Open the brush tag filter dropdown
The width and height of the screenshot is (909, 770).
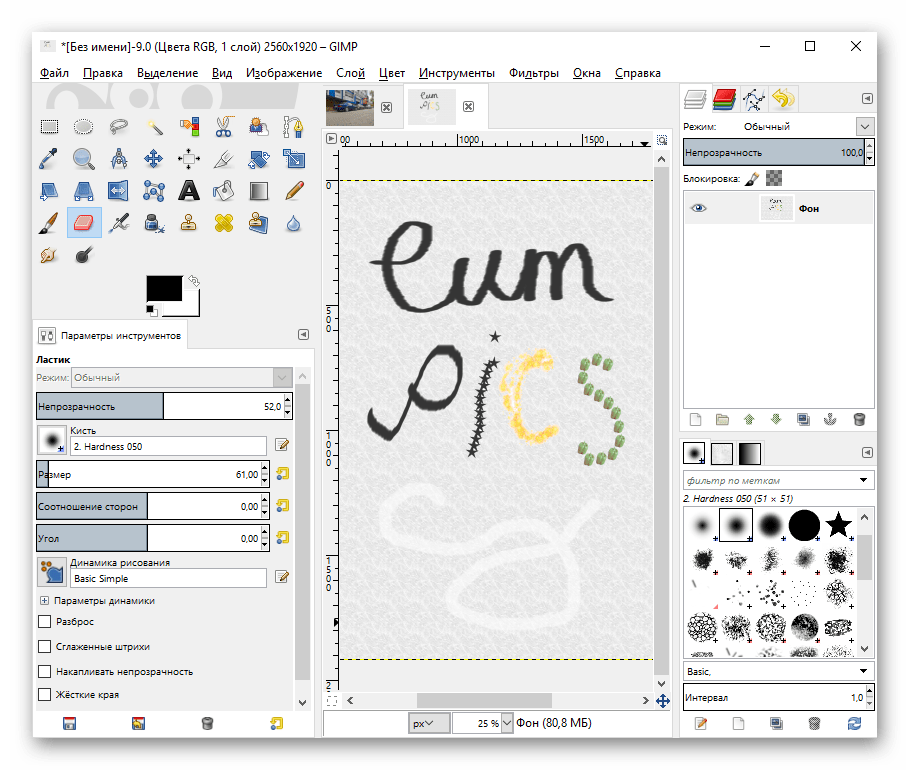tap(863, 480)
